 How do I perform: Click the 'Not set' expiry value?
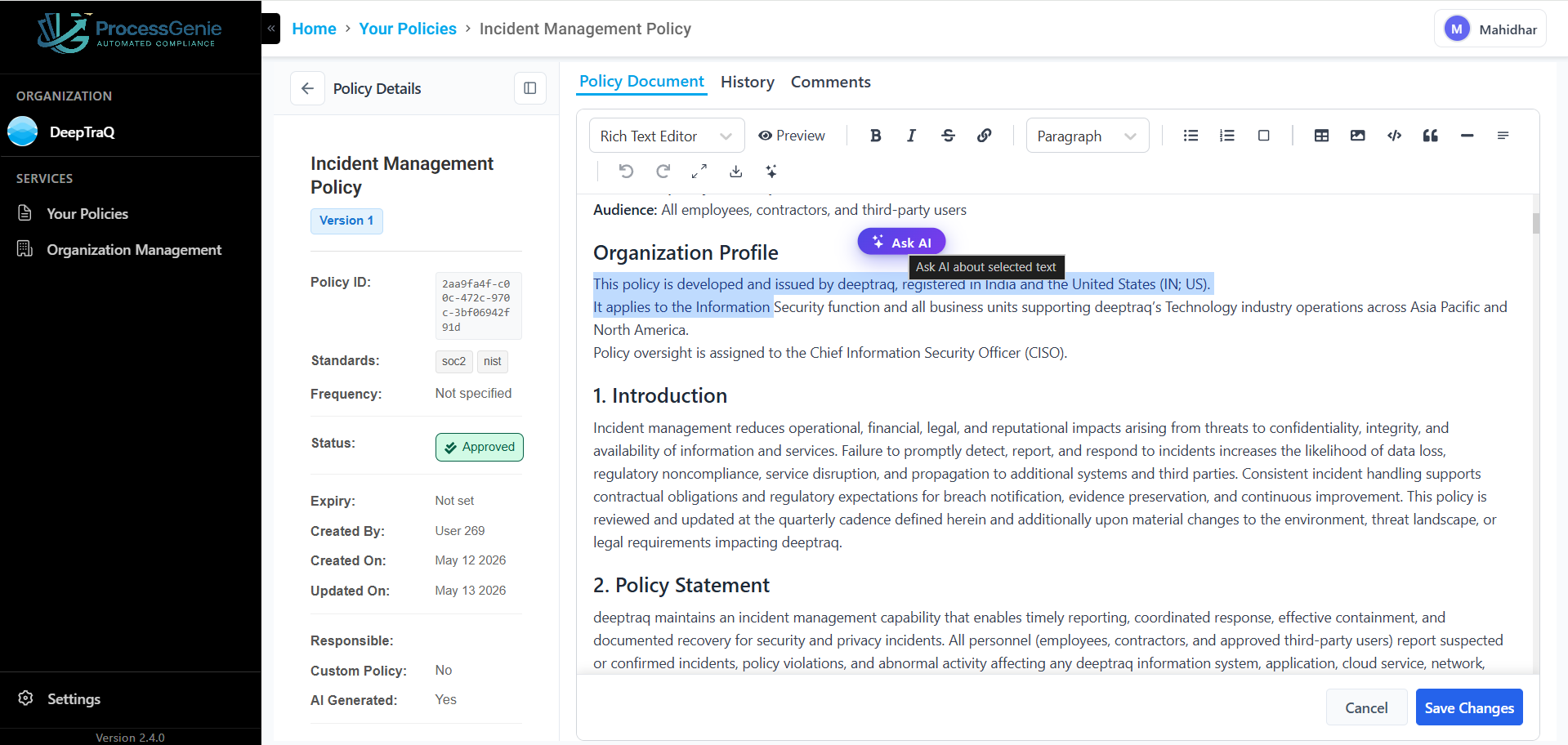point(454,500)
